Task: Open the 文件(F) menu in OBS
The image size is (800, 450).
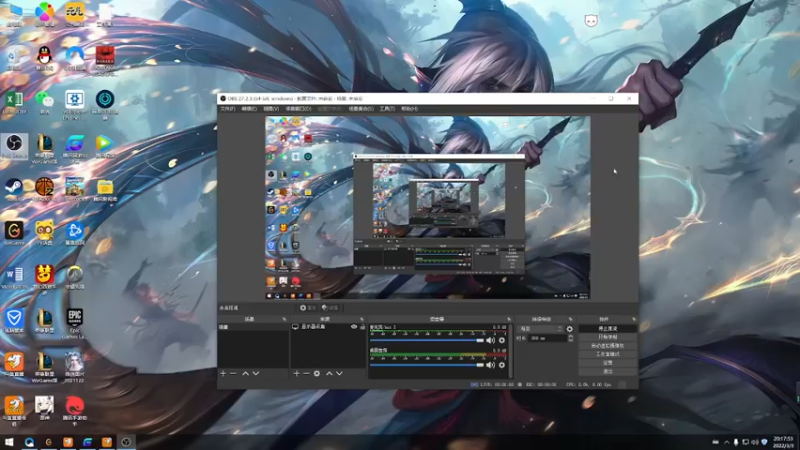Action: tap(228, 109)
